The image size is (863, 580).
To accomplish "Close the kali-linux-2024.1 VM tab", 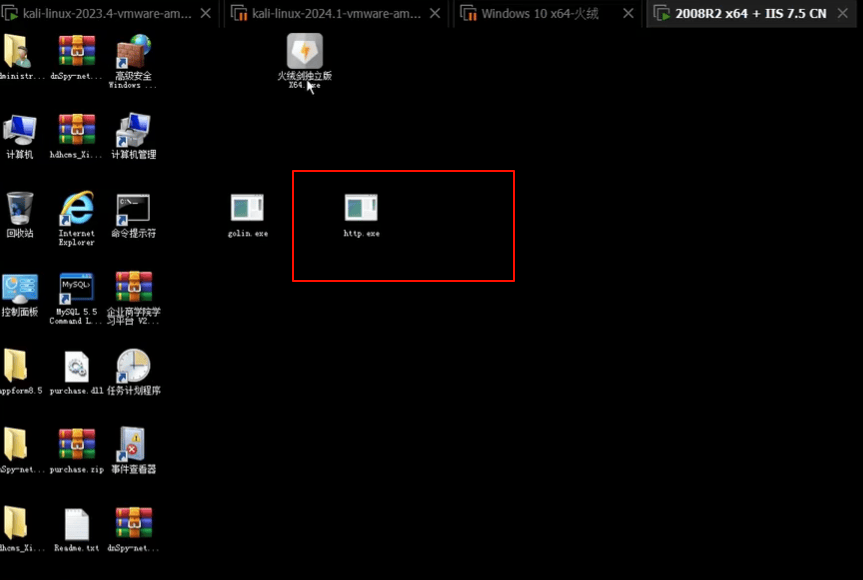I will point(435,13).
